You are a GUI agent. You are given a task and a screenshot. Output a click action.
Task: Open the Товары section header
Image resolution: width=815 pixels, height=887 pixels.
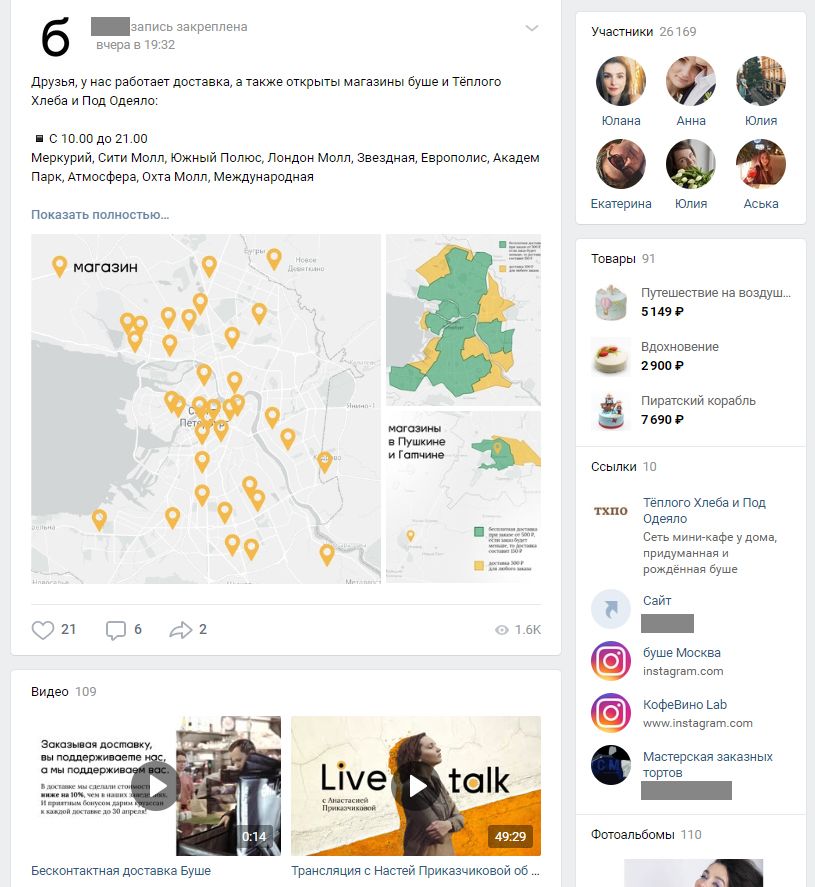613,259
